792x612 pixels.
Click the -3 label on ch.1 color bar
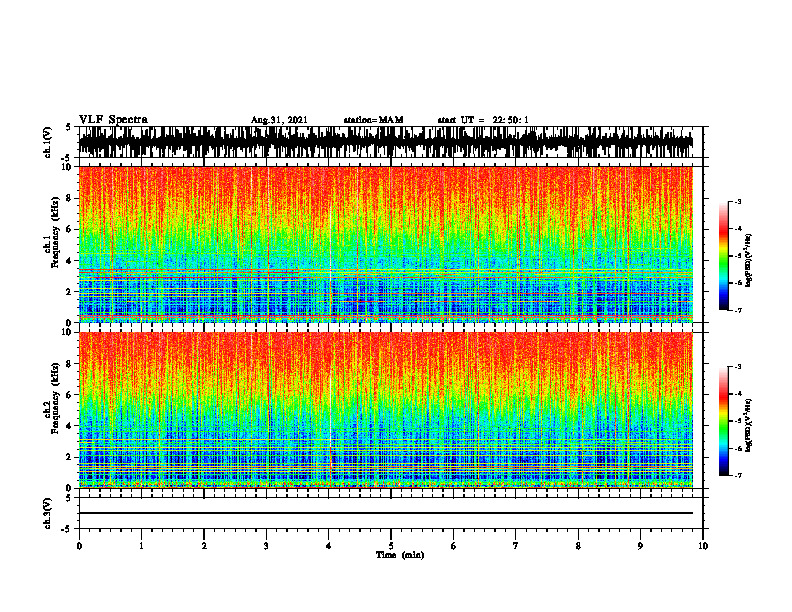(x=737, y=202)
